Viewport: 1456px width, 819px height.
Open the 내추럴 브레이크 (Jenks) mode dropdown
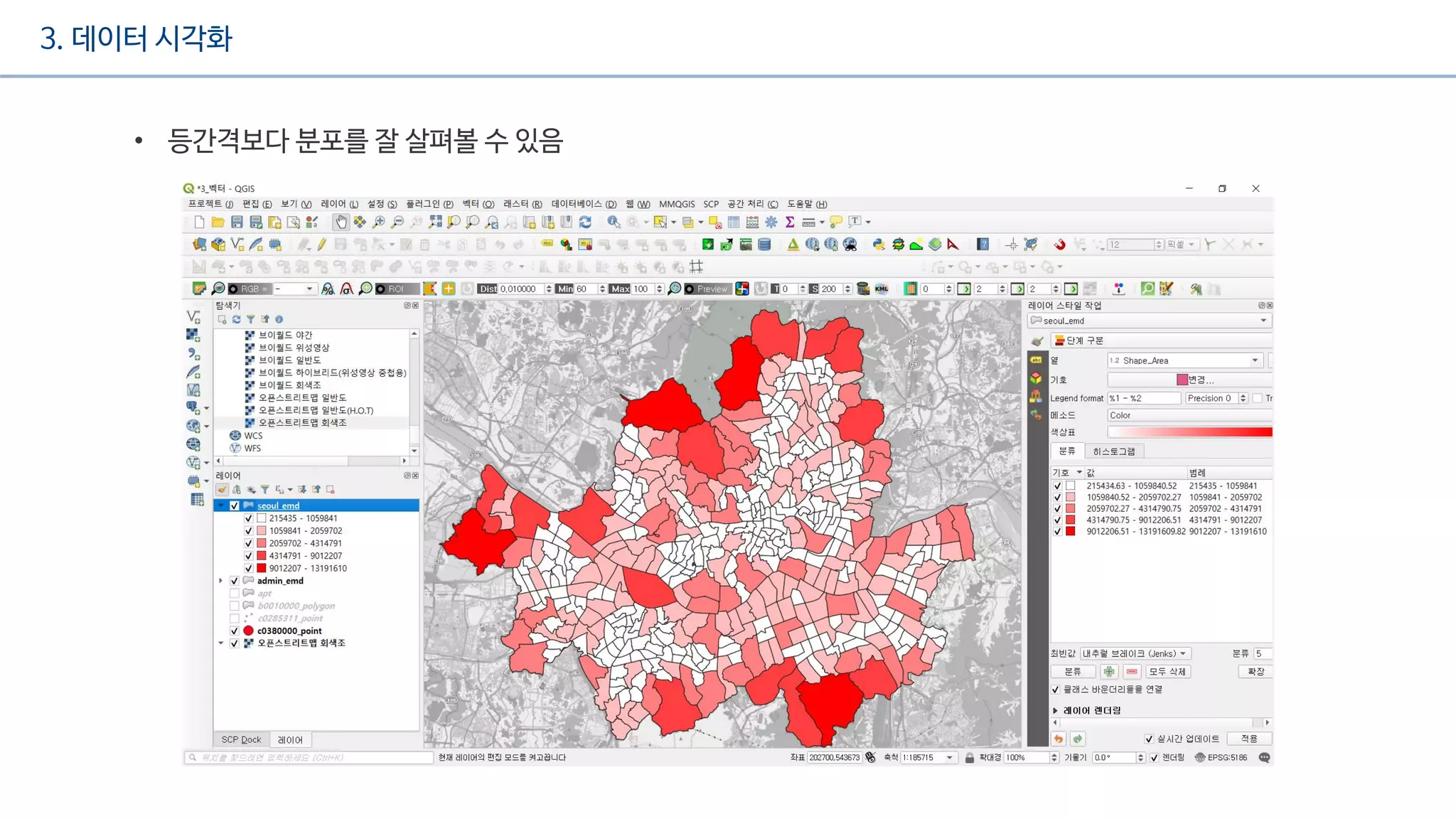click(x=1135, y=653)
